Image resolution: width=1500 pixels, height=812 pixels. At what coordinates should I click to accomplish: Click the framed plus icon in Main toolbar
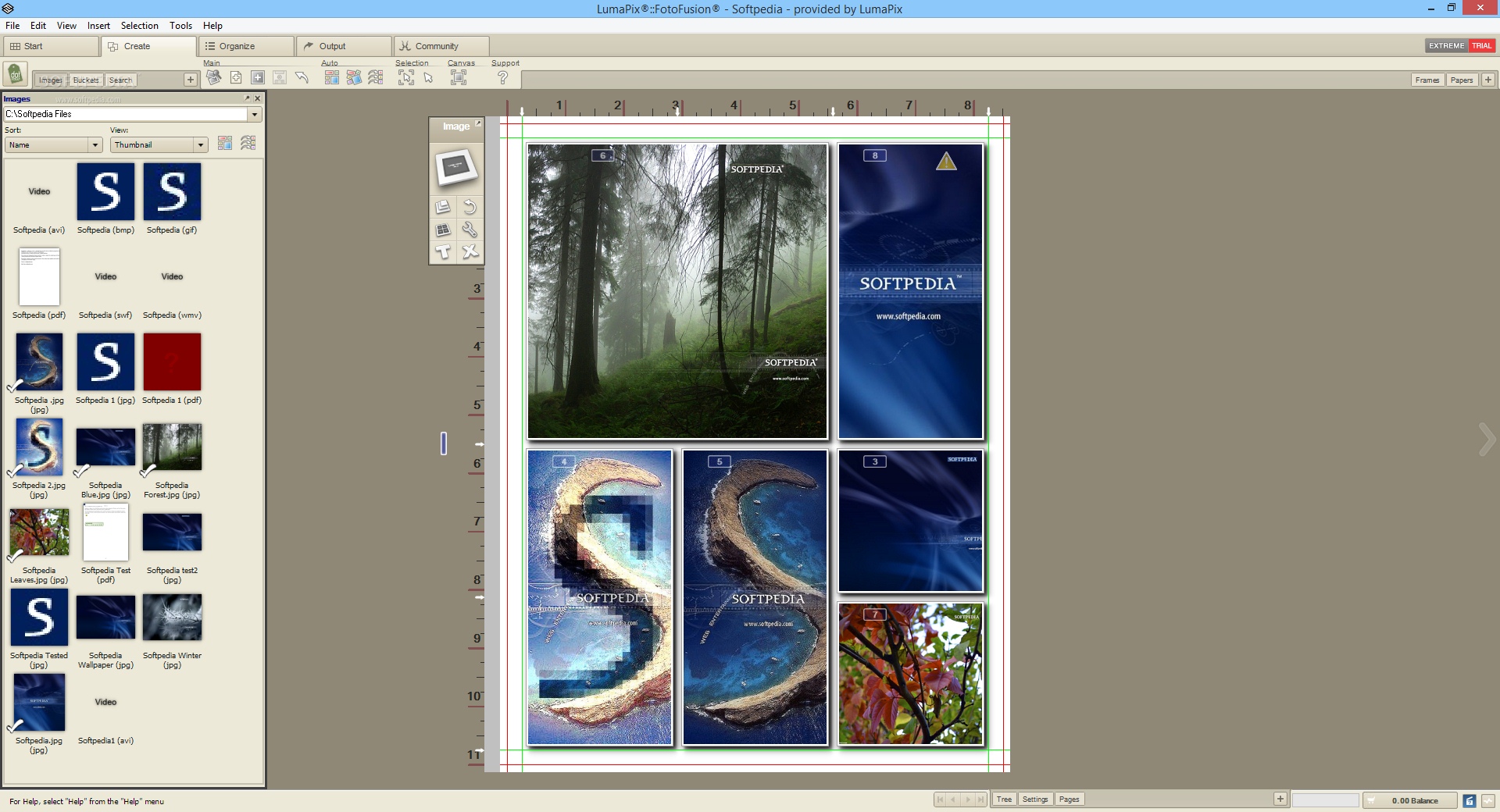[258, 77]
